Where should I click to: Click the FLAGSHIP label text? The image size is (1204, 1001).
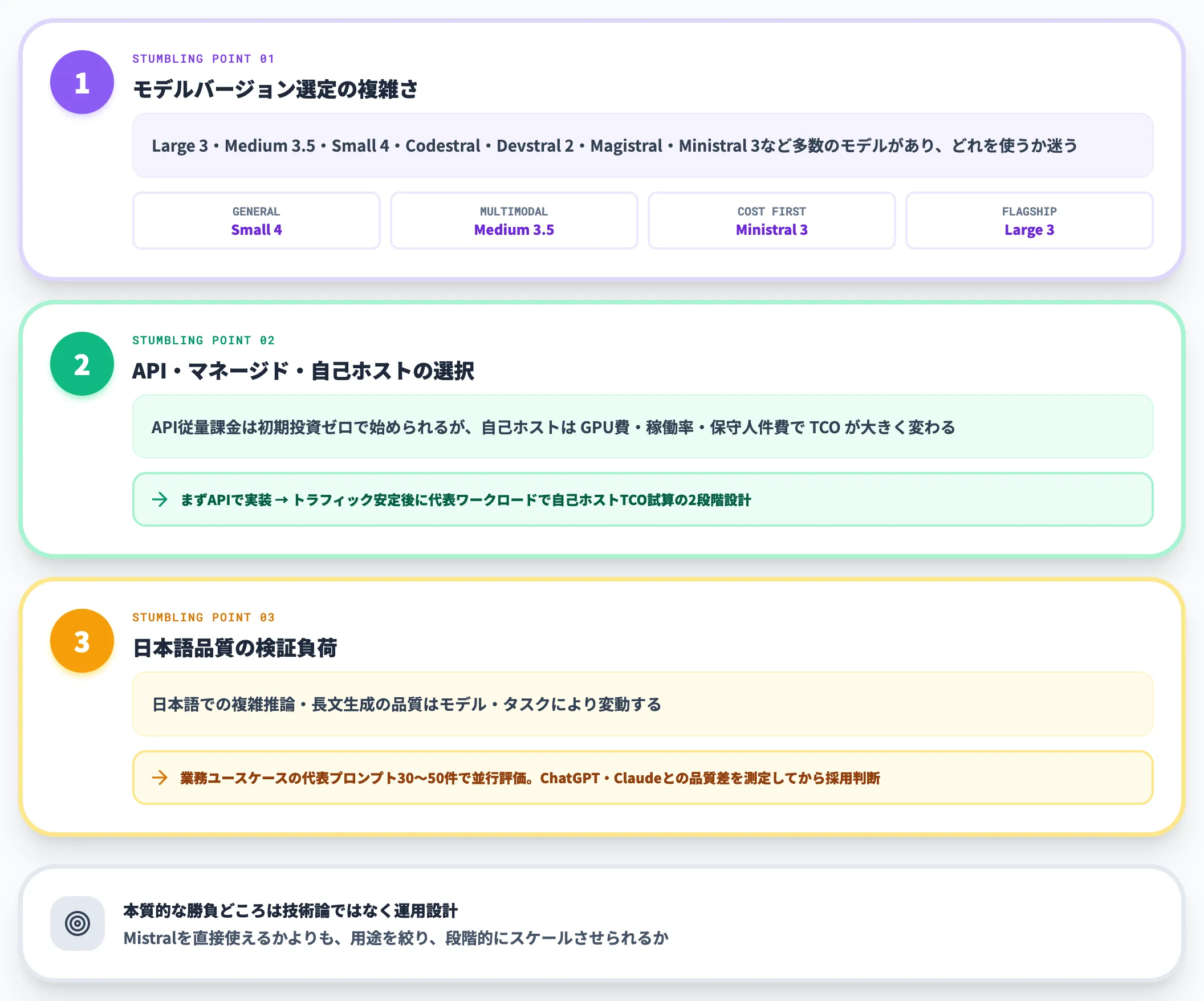(1029, 211)
